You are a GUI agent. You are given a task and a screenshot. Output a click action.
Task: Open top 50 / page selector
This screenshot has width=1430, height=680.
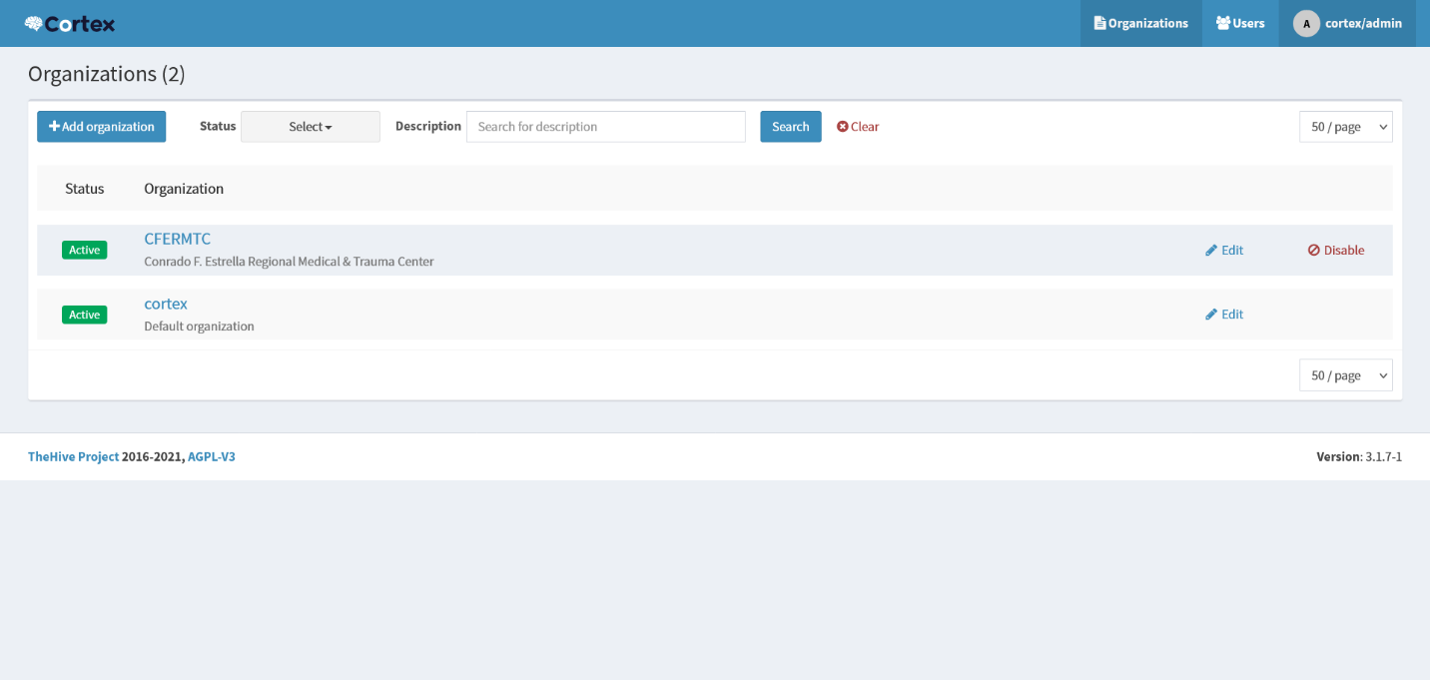tap(1345, 126)
